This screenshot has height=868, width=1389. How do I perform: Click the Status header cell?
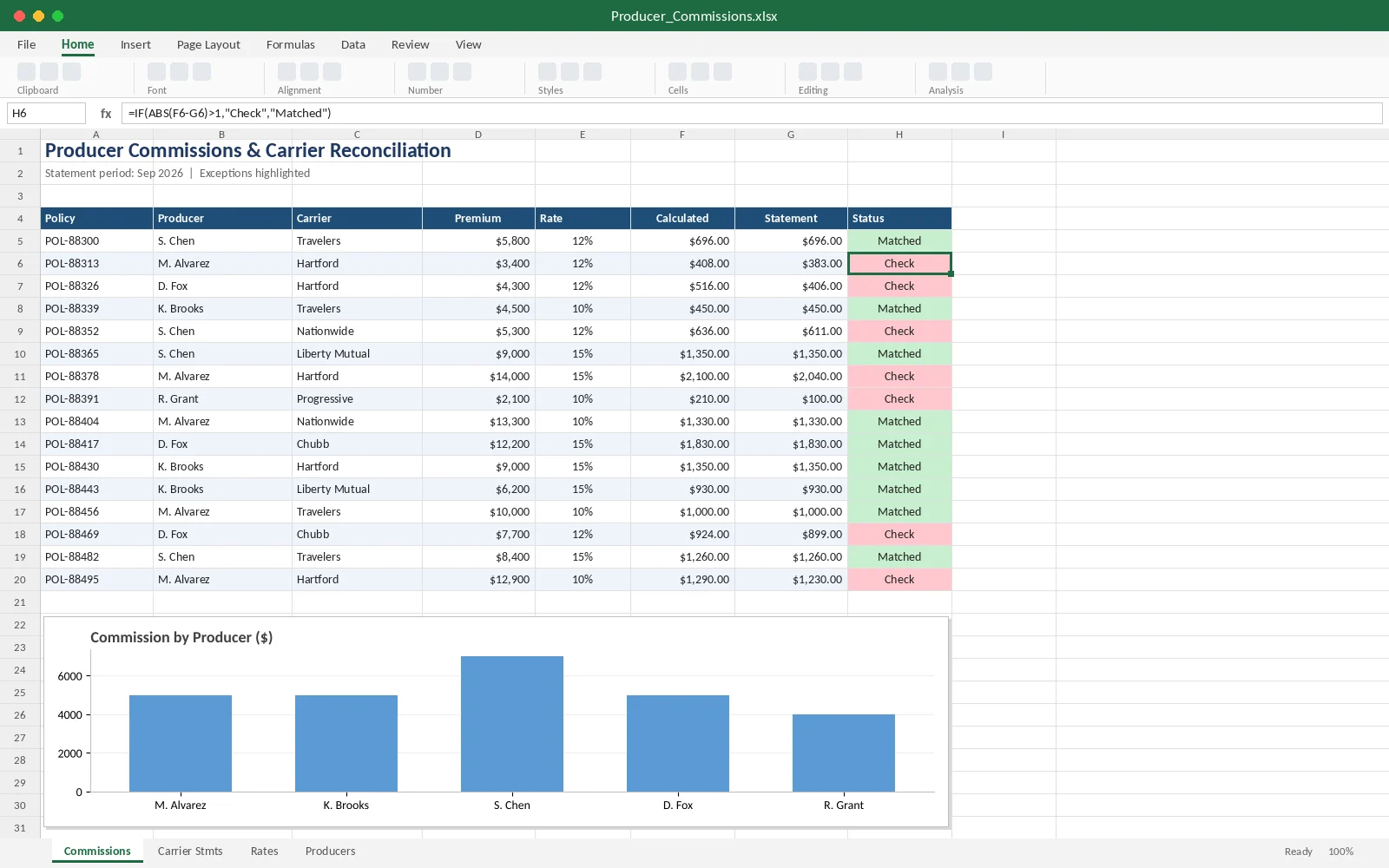point(899,219)
